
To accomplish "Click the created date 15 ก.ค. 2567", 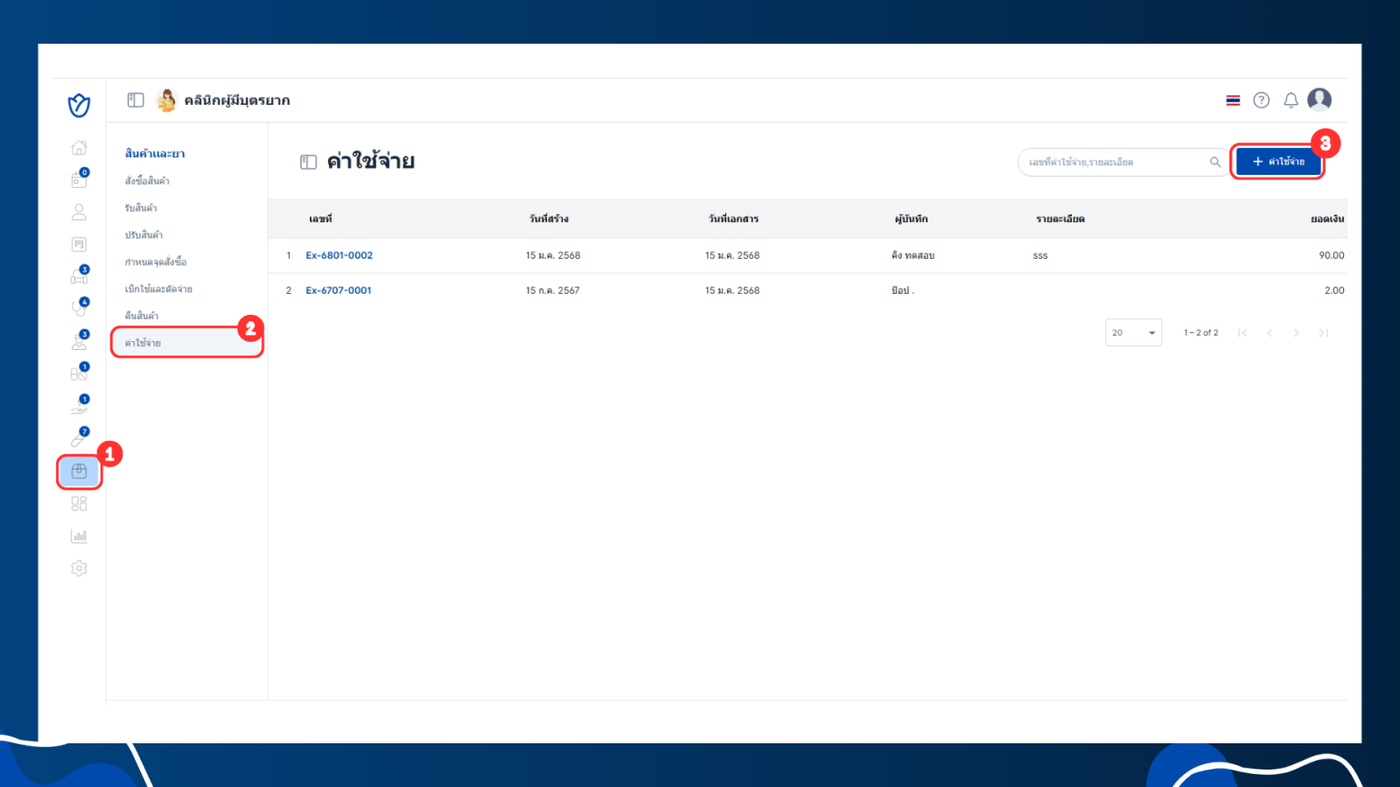I will (553, 291).
